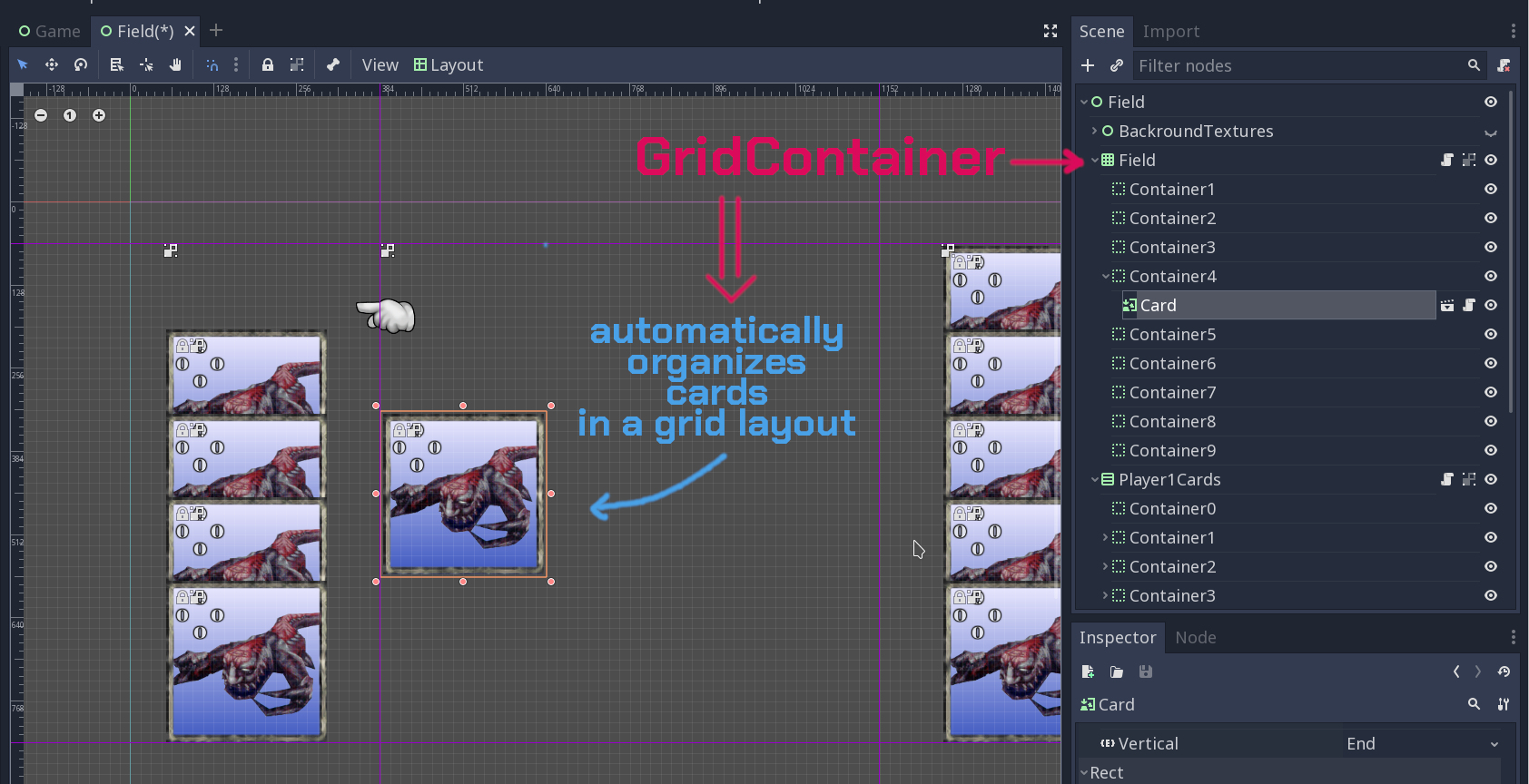Add a new child node

point(1088,65)
